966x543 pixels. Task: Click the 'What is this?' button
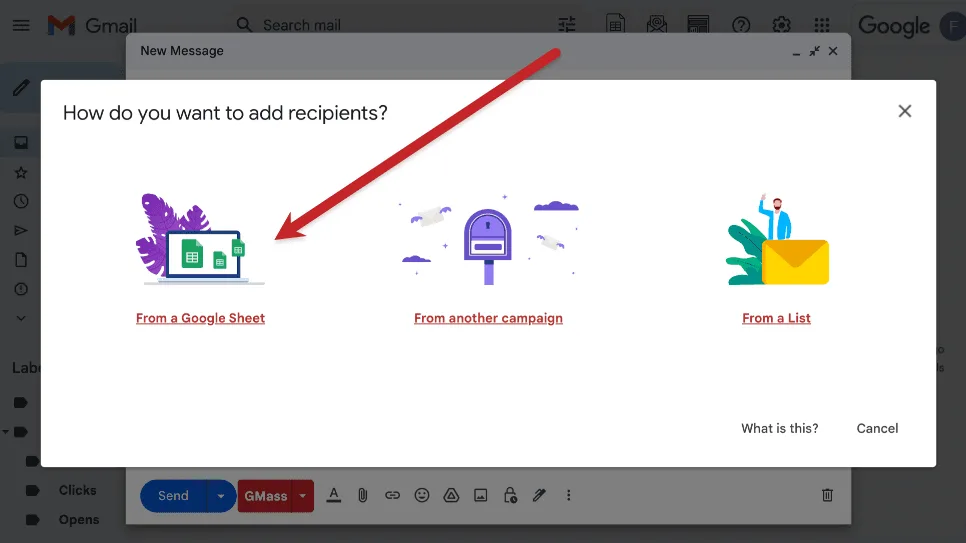coord(779,428)
